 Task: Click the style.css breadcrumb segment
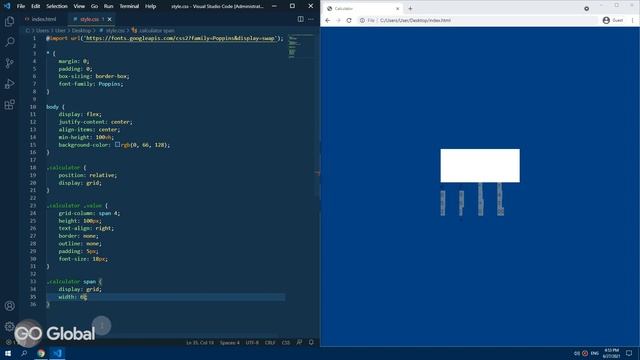coord(115,31)
